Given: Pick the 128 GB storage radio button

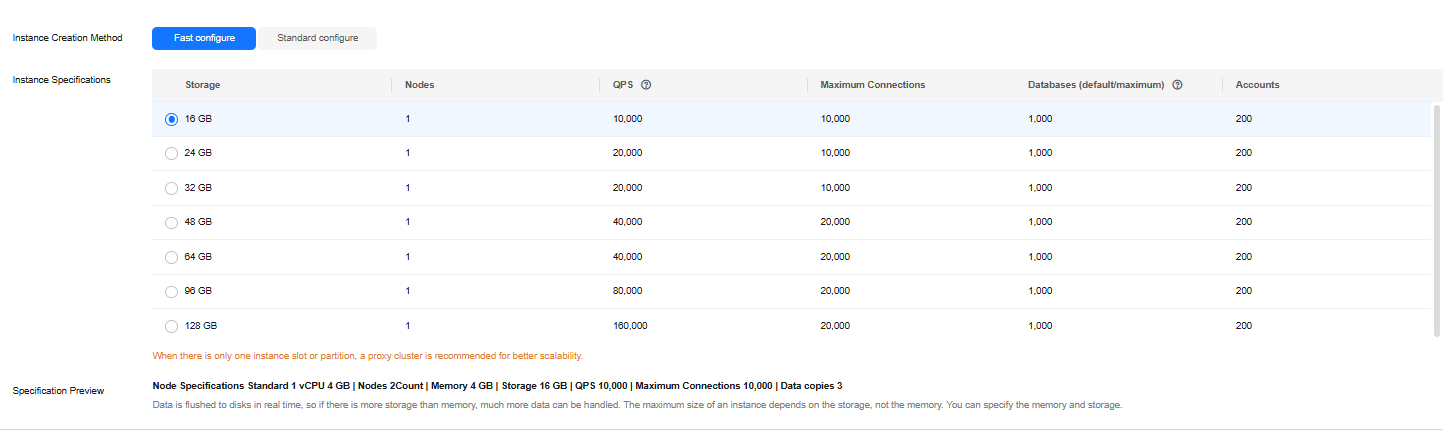Looking at the screenshot, I should point(171,326).
